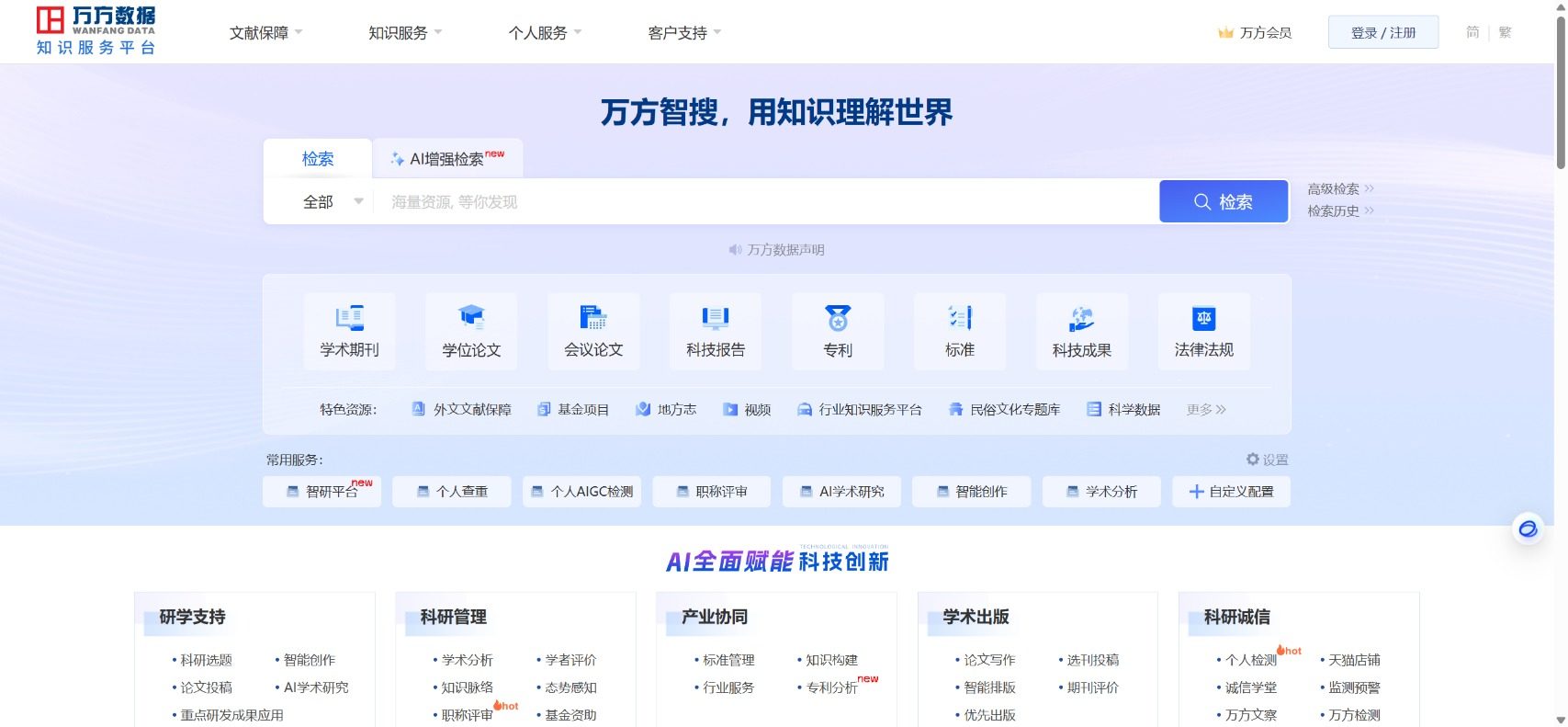
Task: Open the 科技报告 technical reports icon
Action: (x=716, y=318)
